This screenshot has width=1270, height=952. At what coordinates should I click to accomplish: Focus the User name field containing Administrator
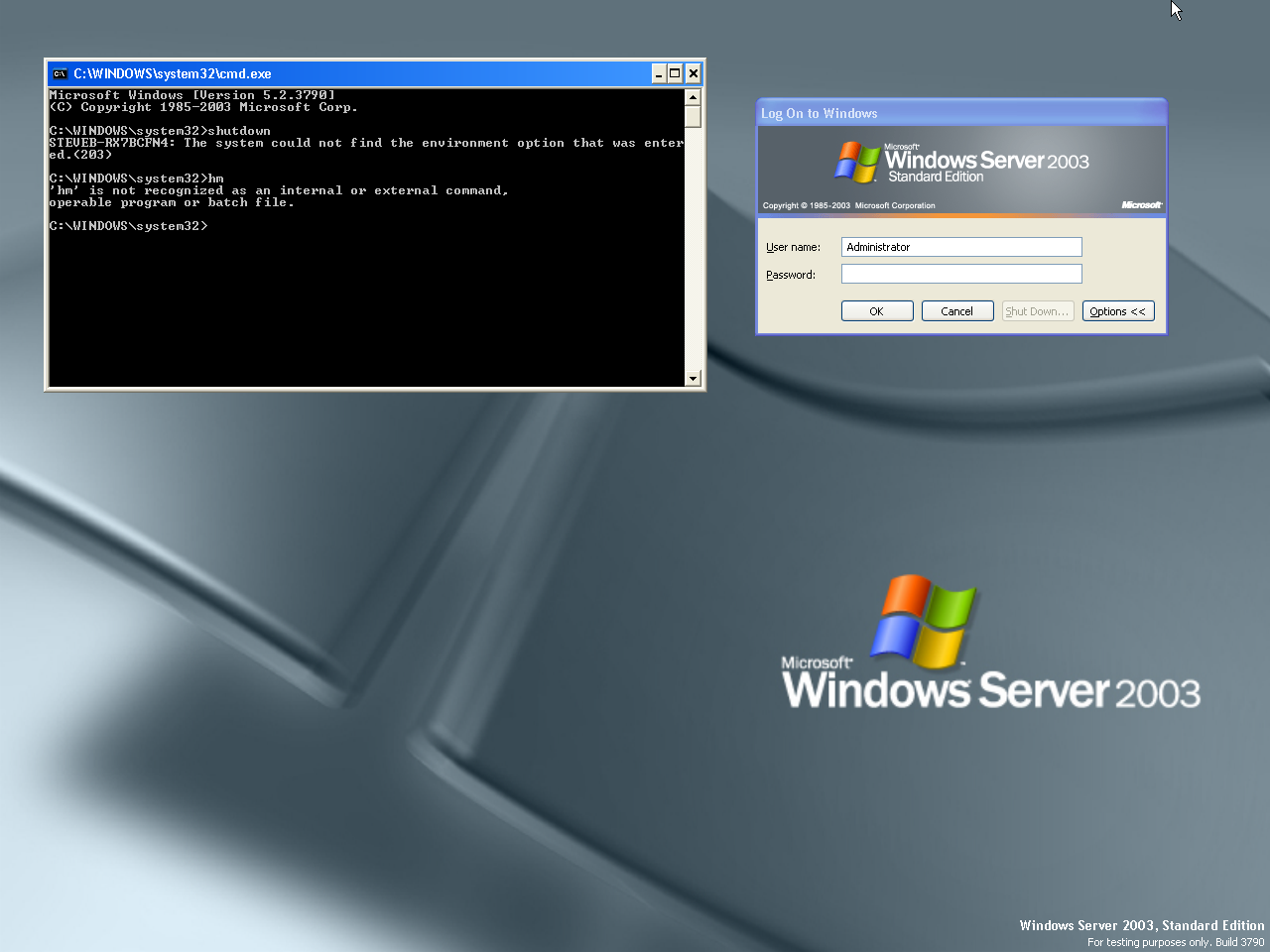pos(961,247)
